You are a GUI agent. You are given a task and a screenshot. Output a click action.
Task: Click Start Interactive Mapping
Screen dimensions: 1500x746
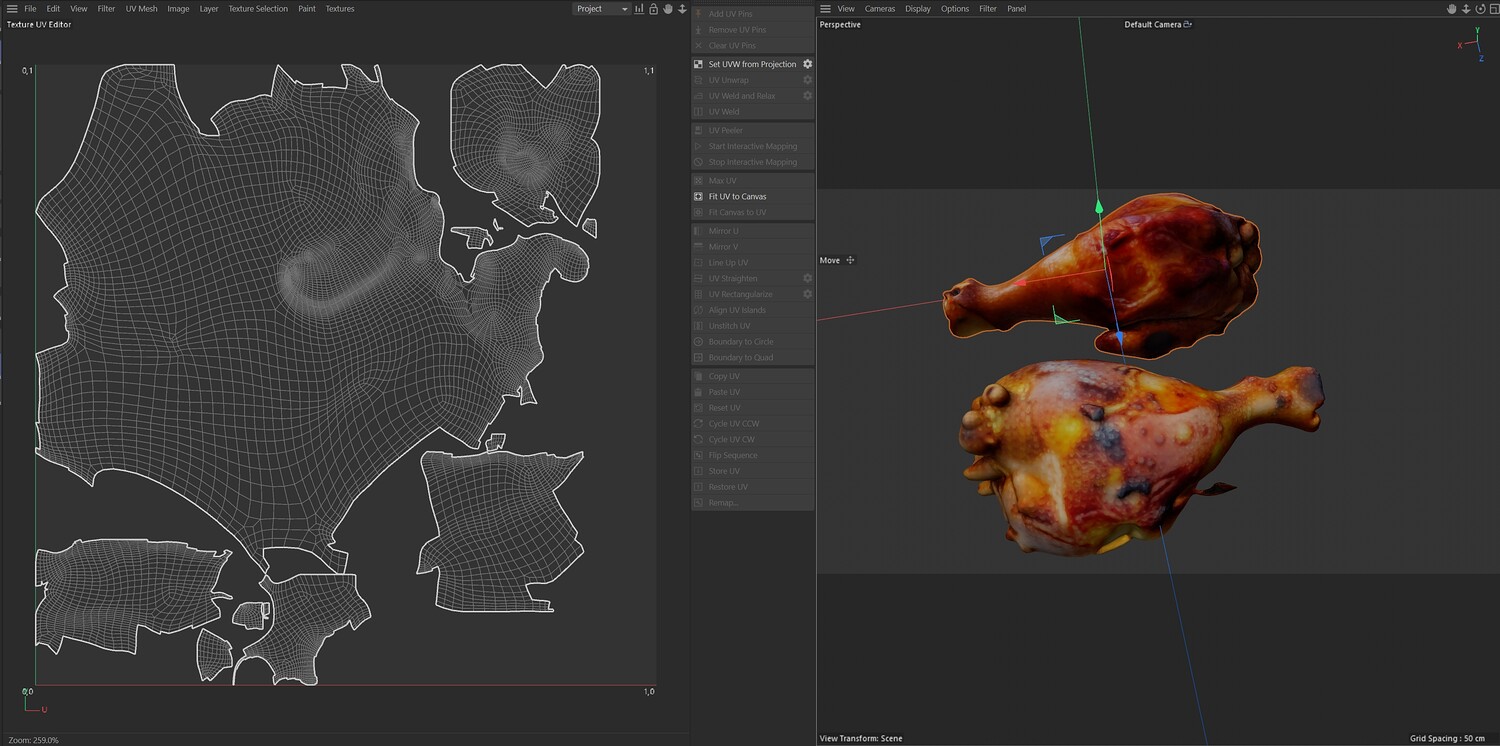[752, 146]
